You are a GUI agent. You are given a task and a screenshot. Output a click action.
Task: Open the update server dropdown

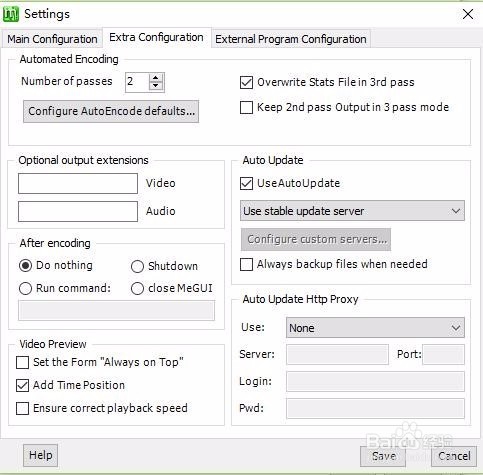click(x=352, y=211)
